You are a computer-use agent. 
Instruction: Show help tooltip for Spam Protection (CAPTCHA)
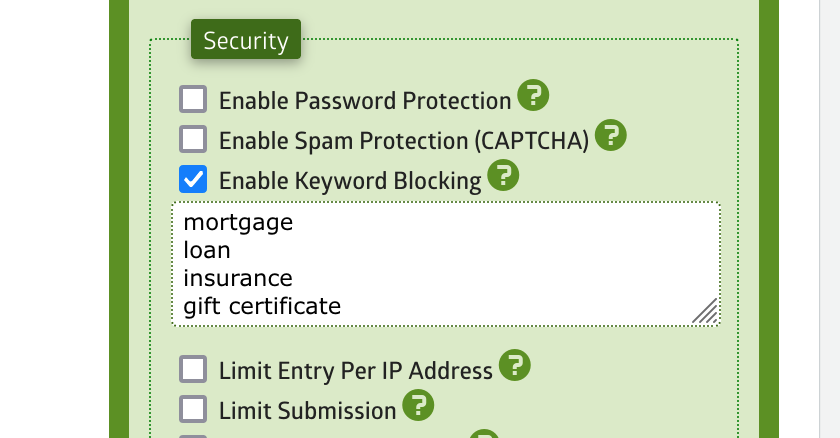point(611,135)
